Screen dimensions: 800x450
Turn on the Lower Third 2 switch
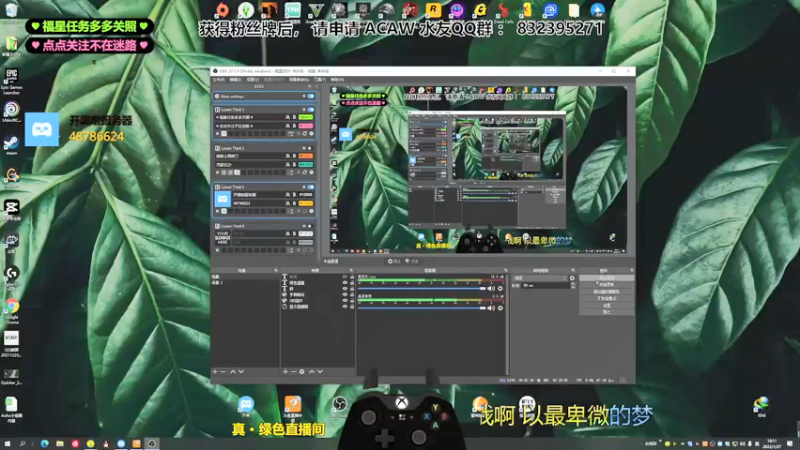point(310,148)
